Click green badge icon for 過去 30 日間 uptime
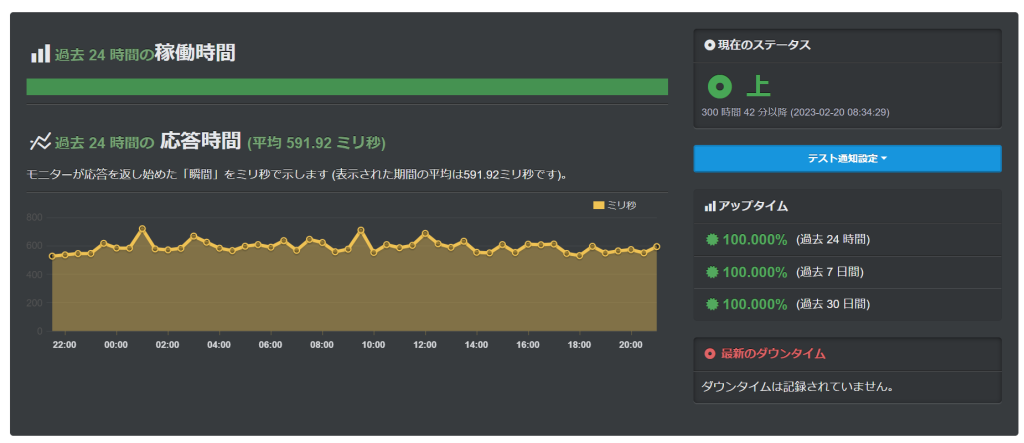Image resolution: width=1024 pixels, height=443 pixels. click(712, 304)
